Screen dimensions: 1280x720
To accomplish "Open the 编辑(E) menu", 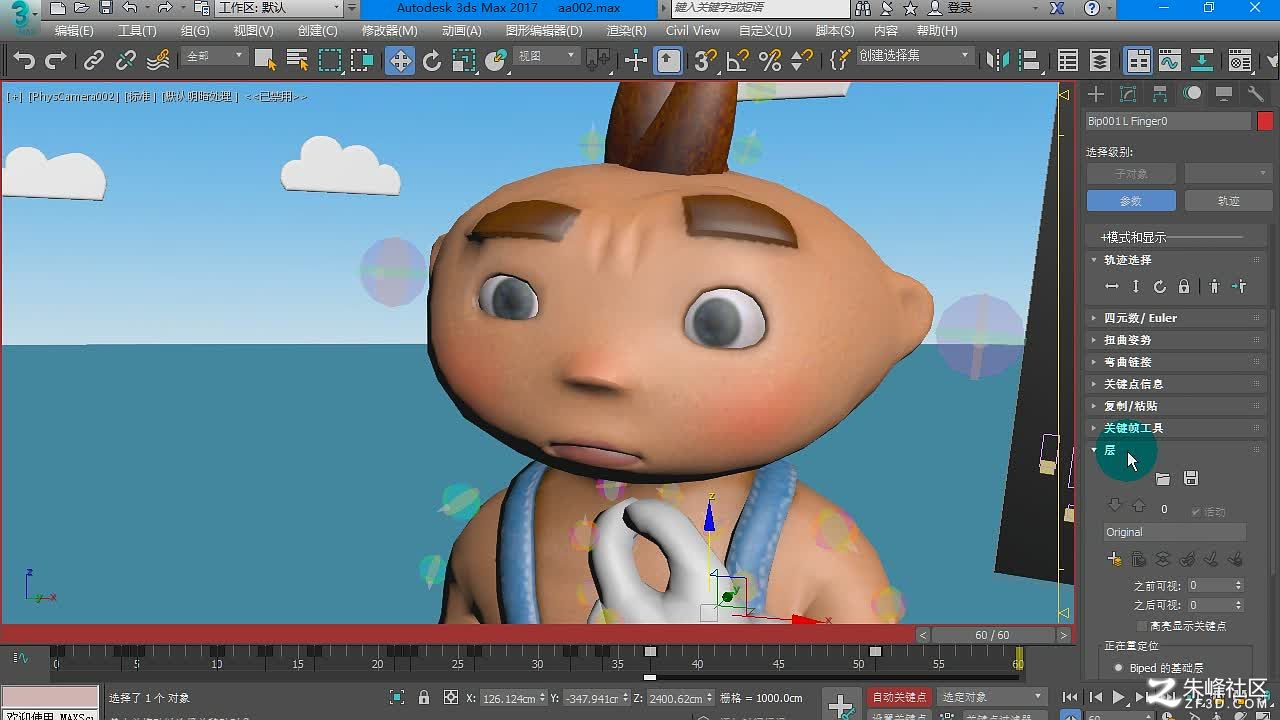I will pyautogui.click(x=74, y=31).
